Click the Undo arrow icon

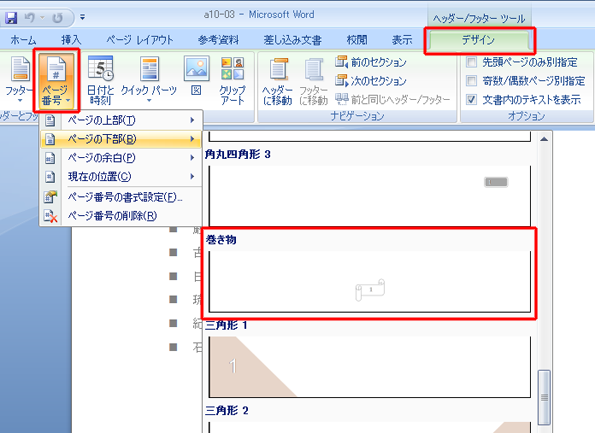click(x=29, y=17)
